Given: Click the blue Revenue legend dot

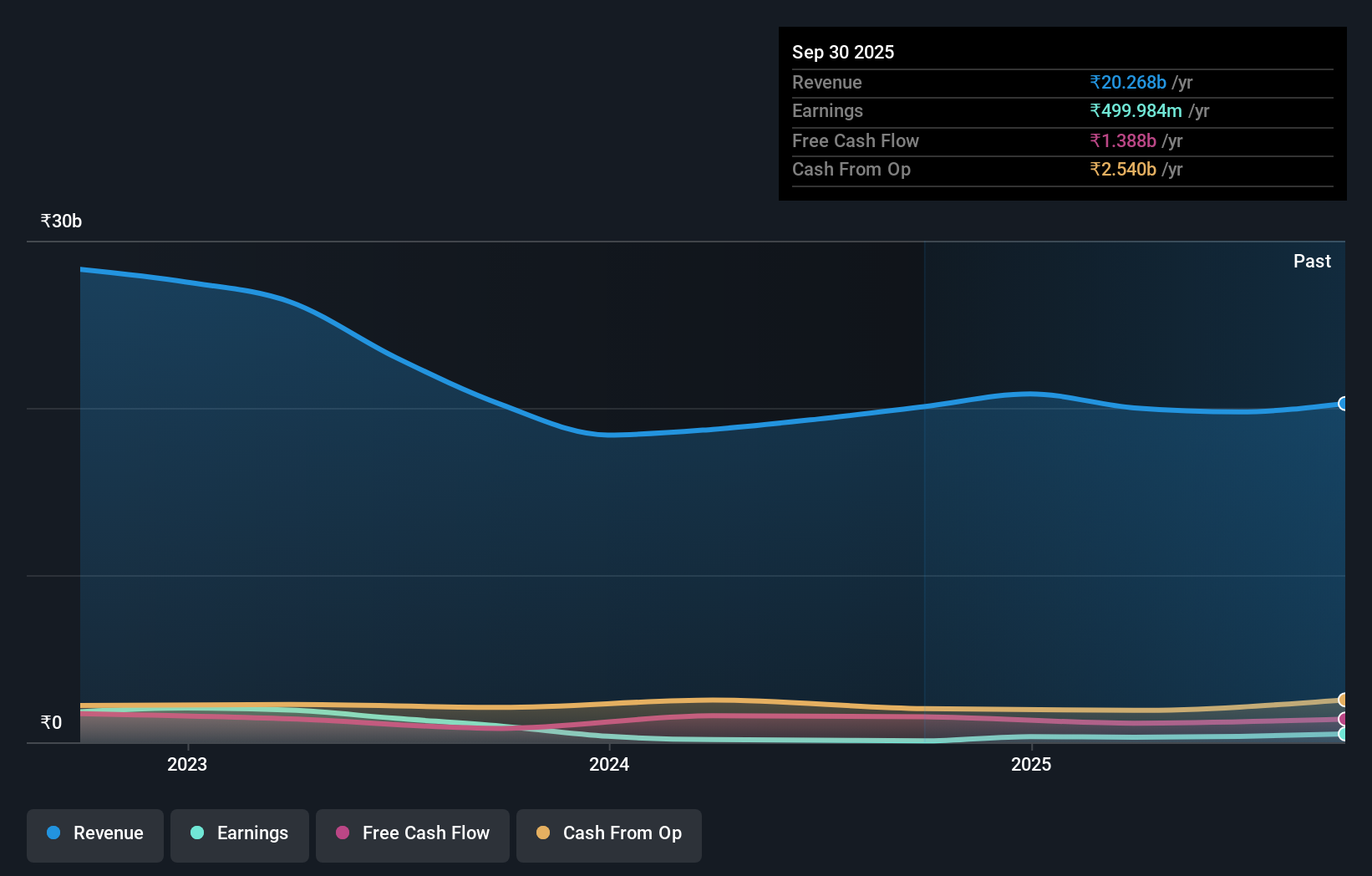Looking at the screenshot, I should [x=53, y=833].
